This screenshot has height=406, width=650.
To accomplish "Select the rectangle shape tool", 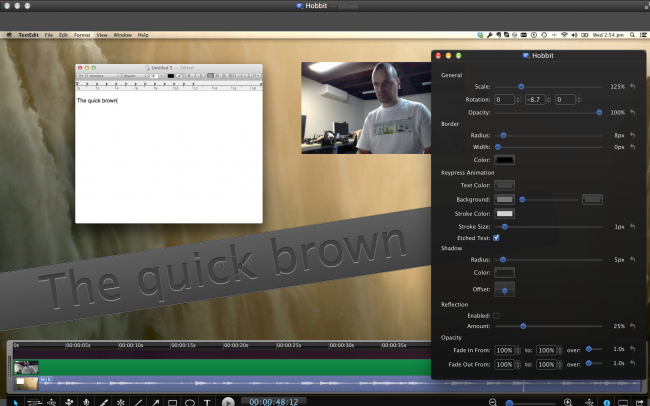I will [172, 401].
